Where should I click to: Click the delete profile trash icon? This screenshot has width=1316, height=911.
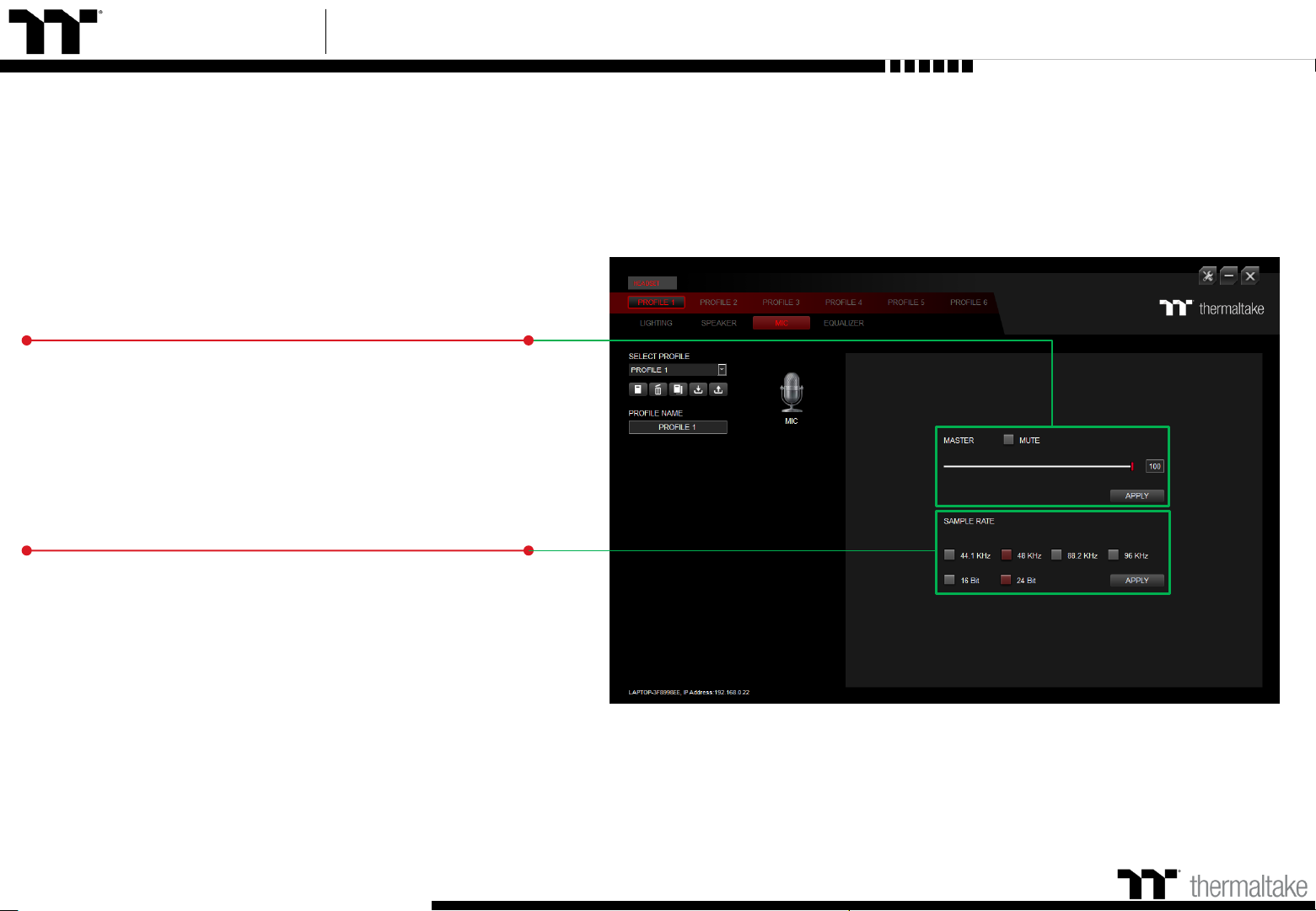click(x=658, y=389)
